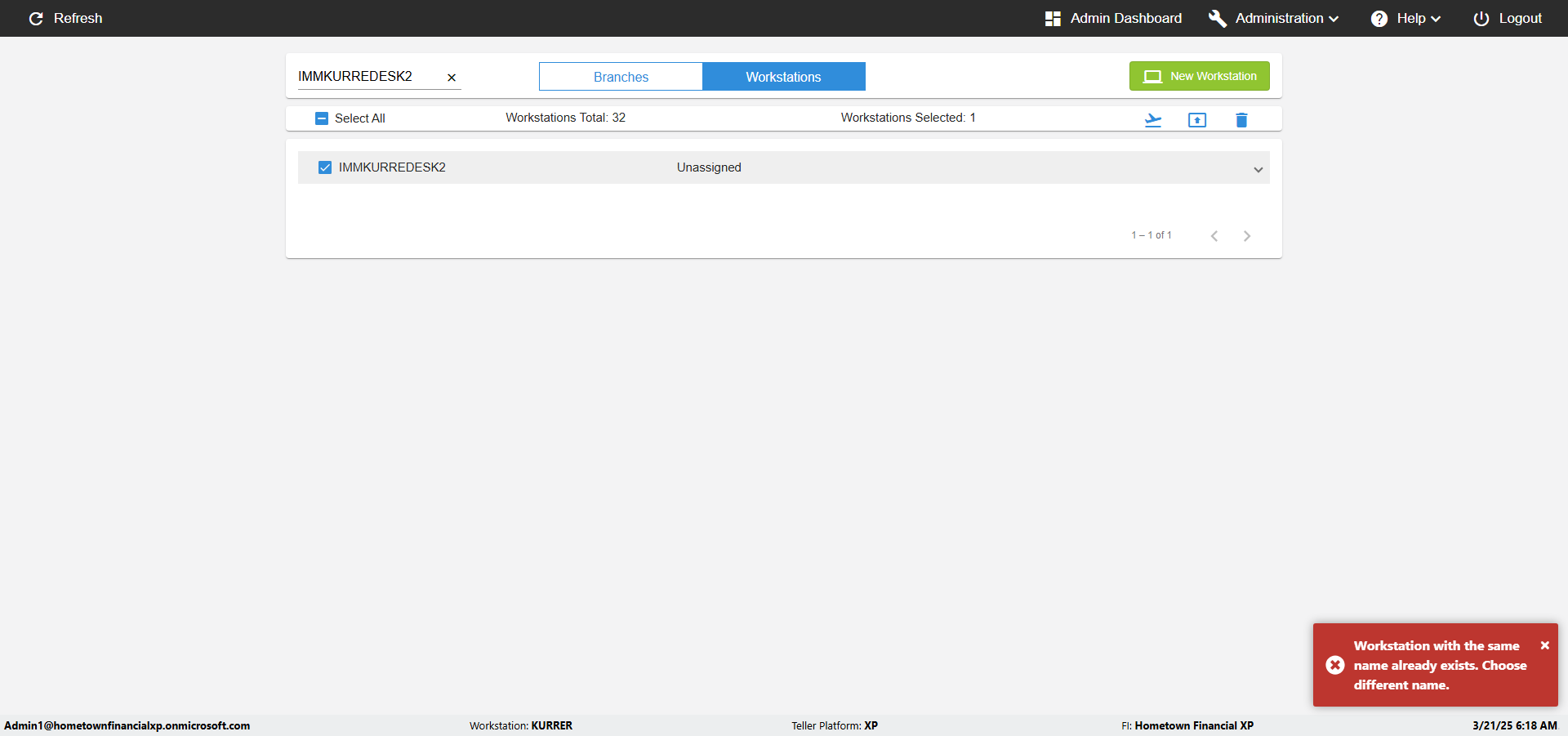Delete selected workstations with the trash icon
This screenshot has width=1568, height=736.
pos(1241,120)
